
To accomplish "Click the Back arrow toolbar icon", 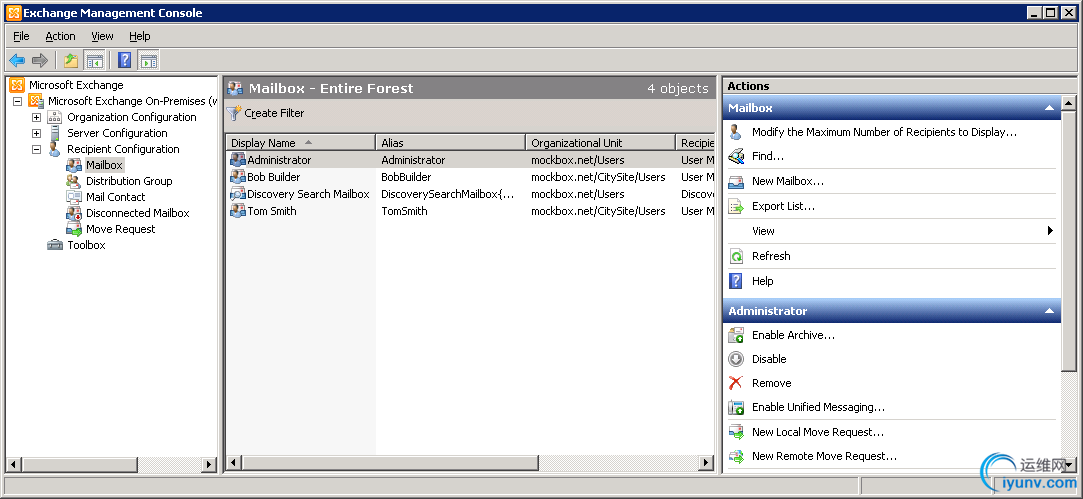I will pos(17,60).
